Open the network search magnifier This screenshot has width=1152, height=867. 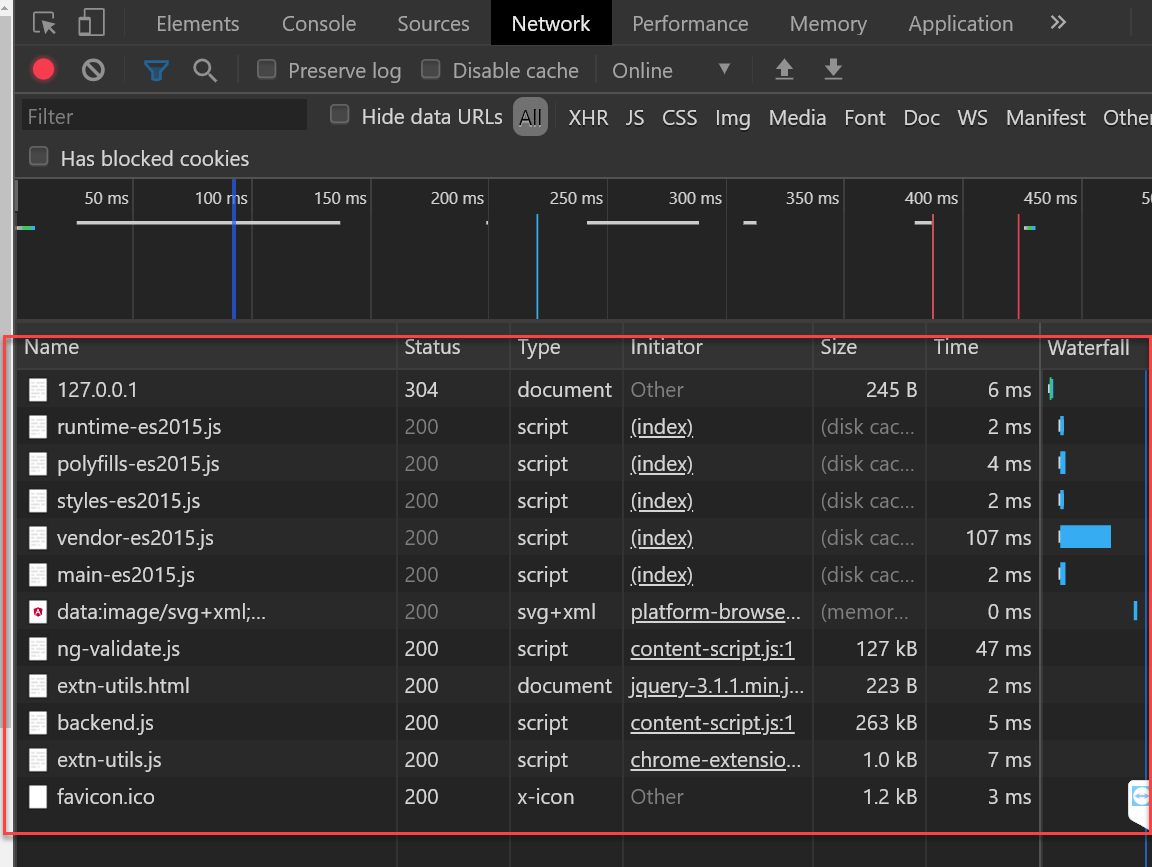coord(205,71)
